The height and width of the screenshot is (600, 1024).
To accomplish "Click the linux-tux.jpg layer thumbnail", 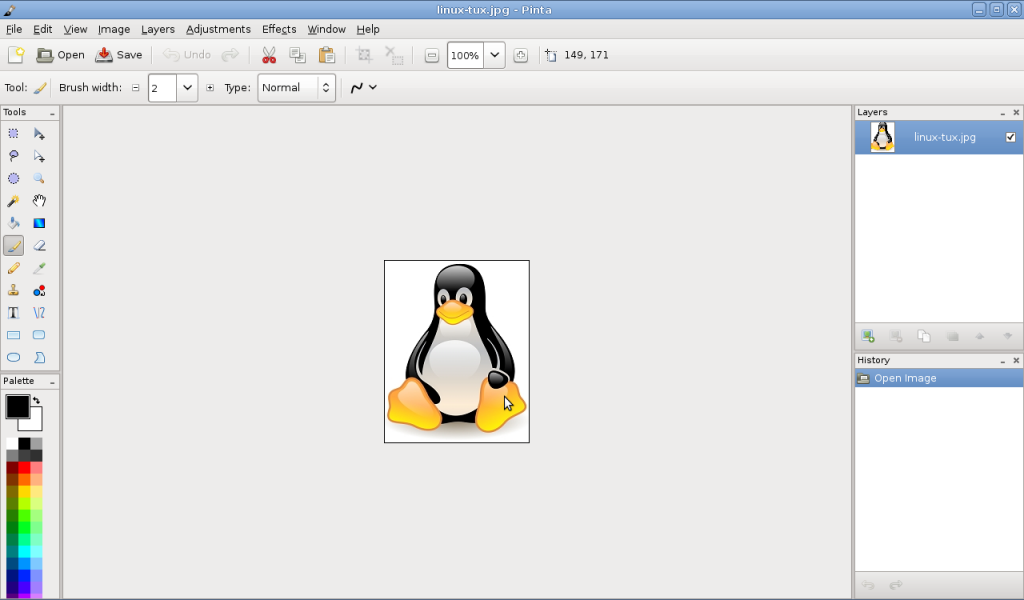I will pos(882,137).
